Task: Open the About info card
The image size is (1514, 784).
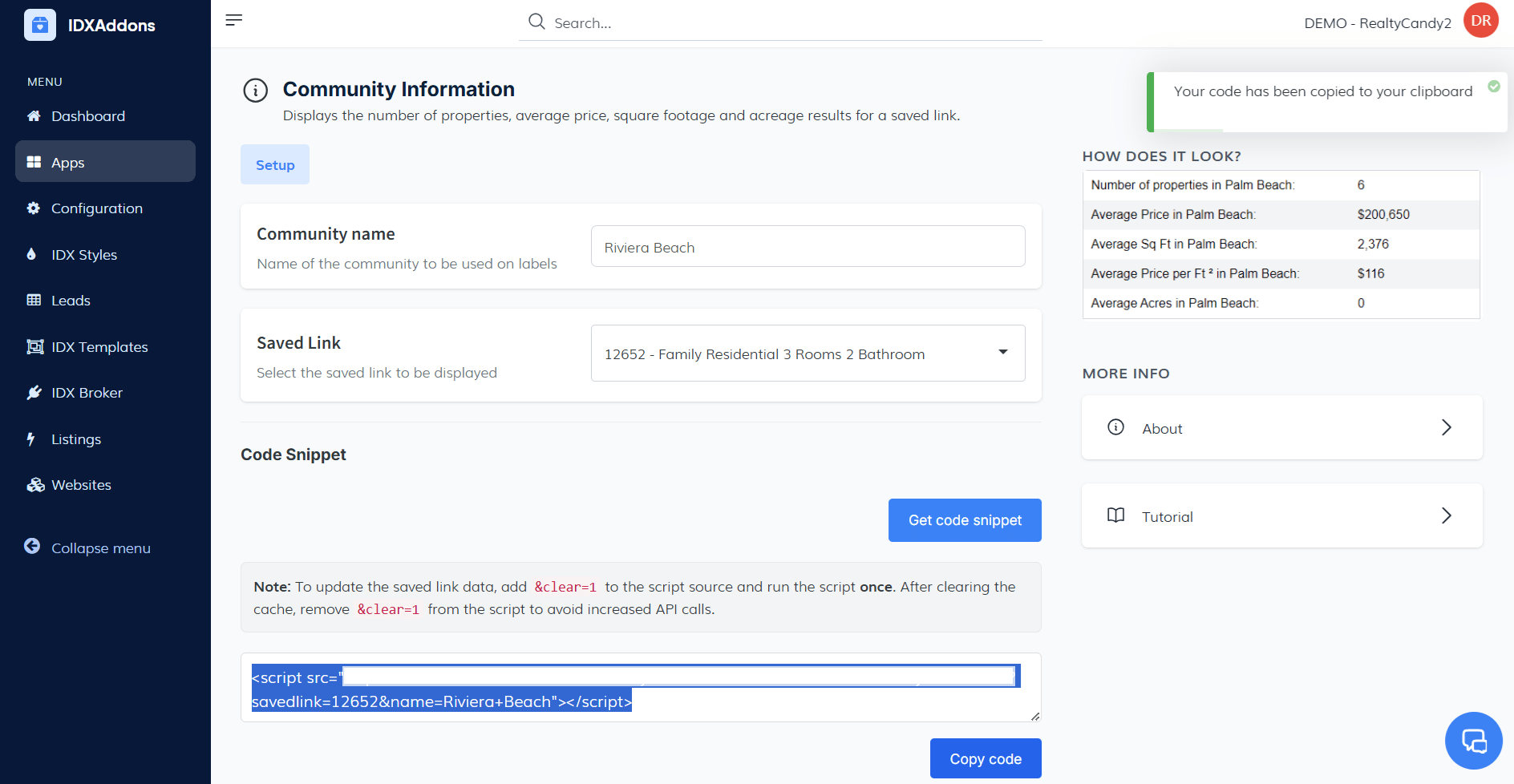Action: (1281, 427)
